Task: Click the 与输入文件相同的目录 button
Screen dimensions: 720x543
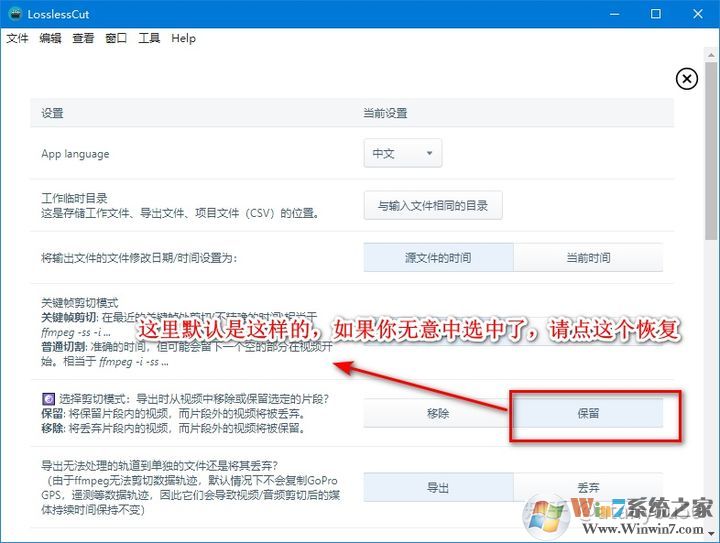Action: (433, 206)
